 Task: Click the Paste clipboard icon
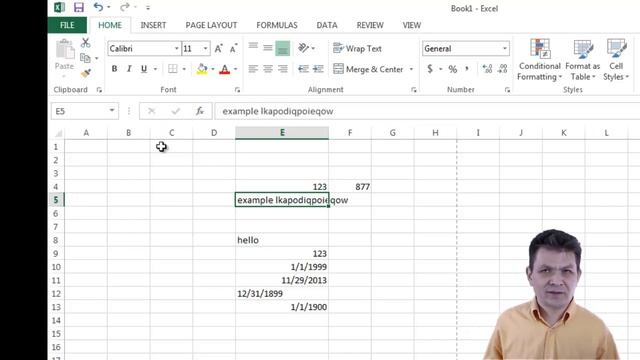[64, 50]
